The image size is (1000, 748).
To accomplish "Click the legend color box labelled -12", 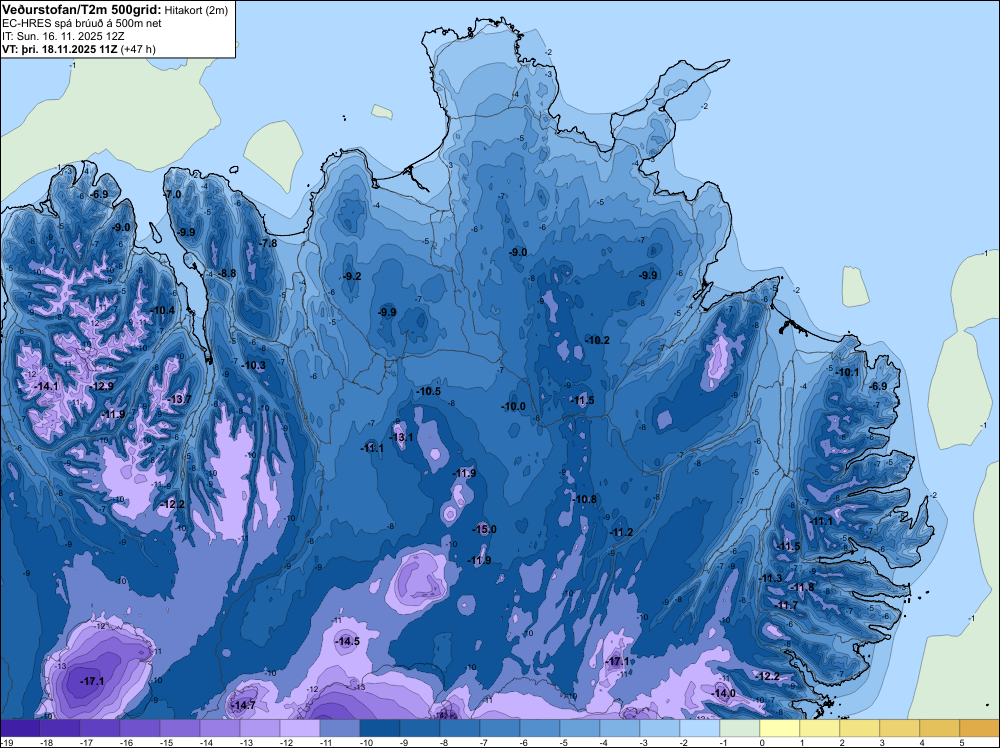I will 300,728.
